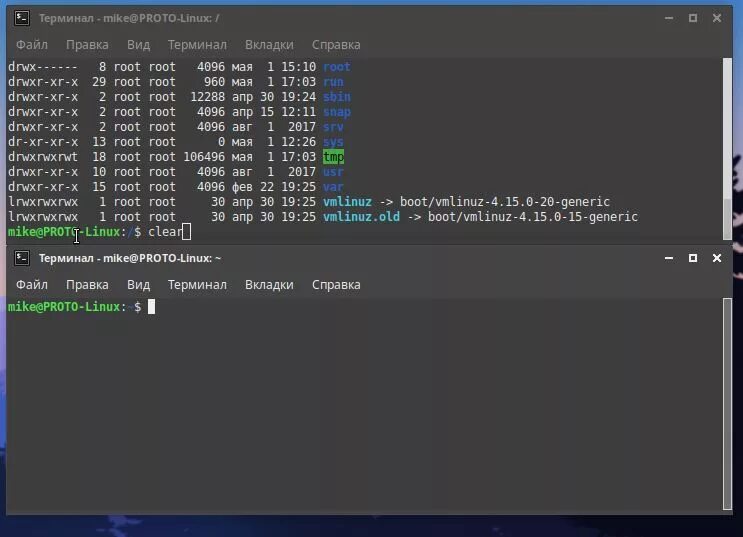Image resolution: width=743 pixels, height=537 pixels.
Task: Click scrollbar in bottom terminal window
Action: click(x=727, y=404)
